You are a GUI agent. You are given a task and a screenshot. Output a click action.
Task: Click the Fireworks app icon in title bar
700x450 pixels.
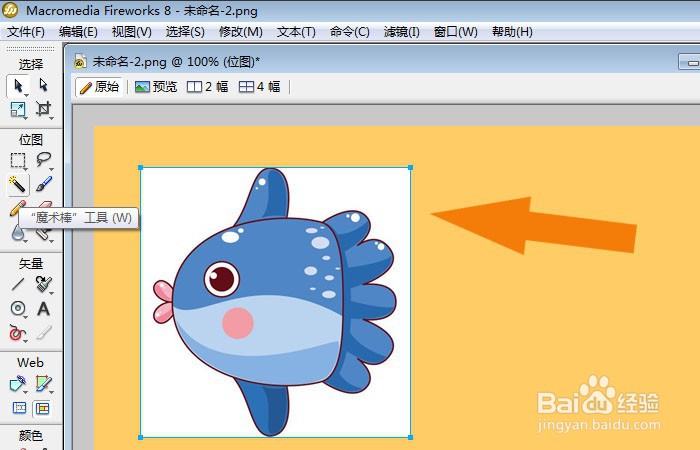pos(11,10)
